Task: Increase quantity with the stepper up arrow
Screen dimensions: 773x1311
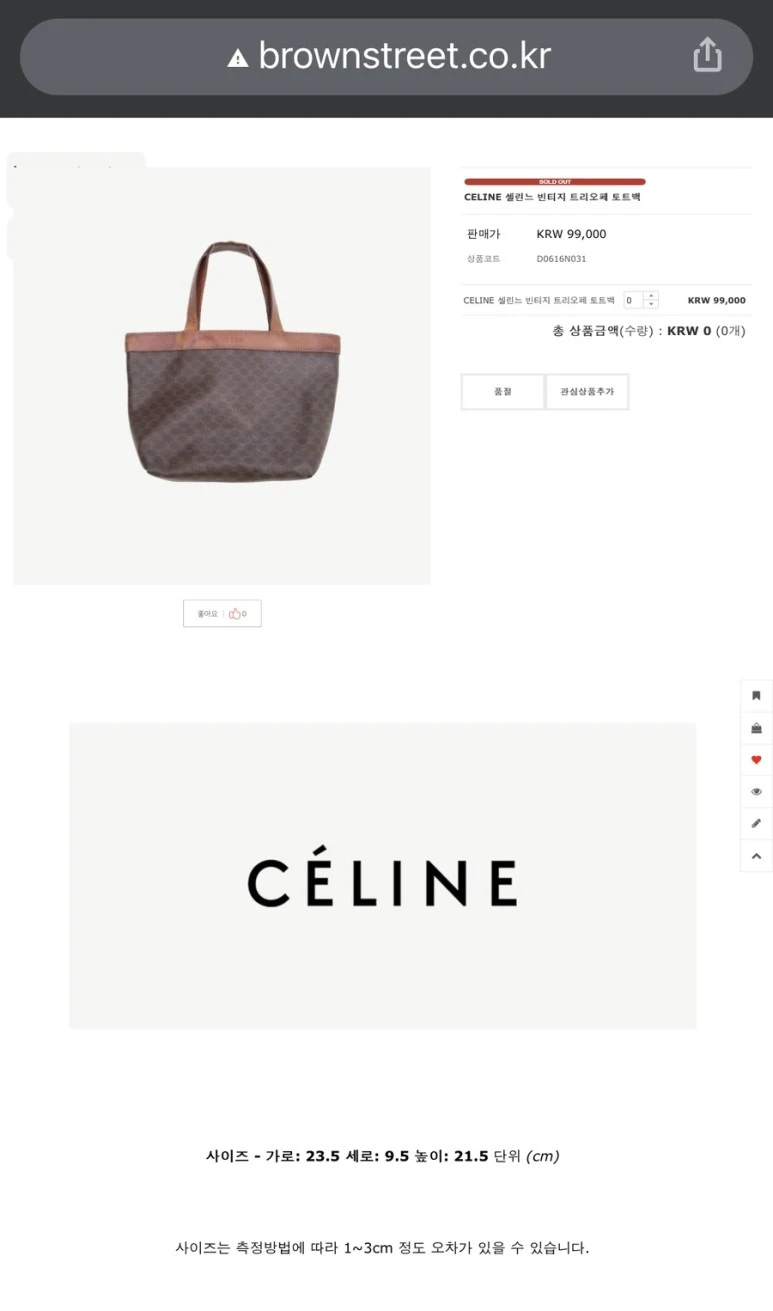Action: coord(652,296)
